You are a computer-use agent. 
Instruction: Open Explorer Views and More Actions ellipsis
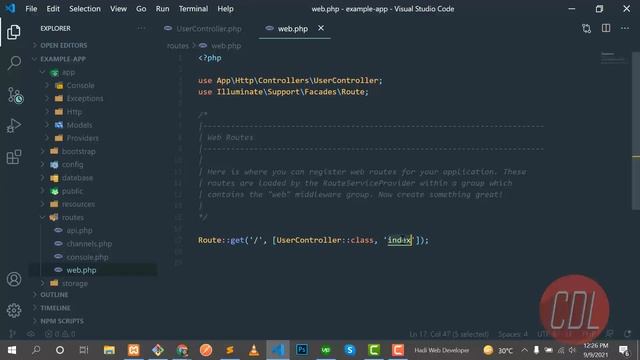click(141, 28)
